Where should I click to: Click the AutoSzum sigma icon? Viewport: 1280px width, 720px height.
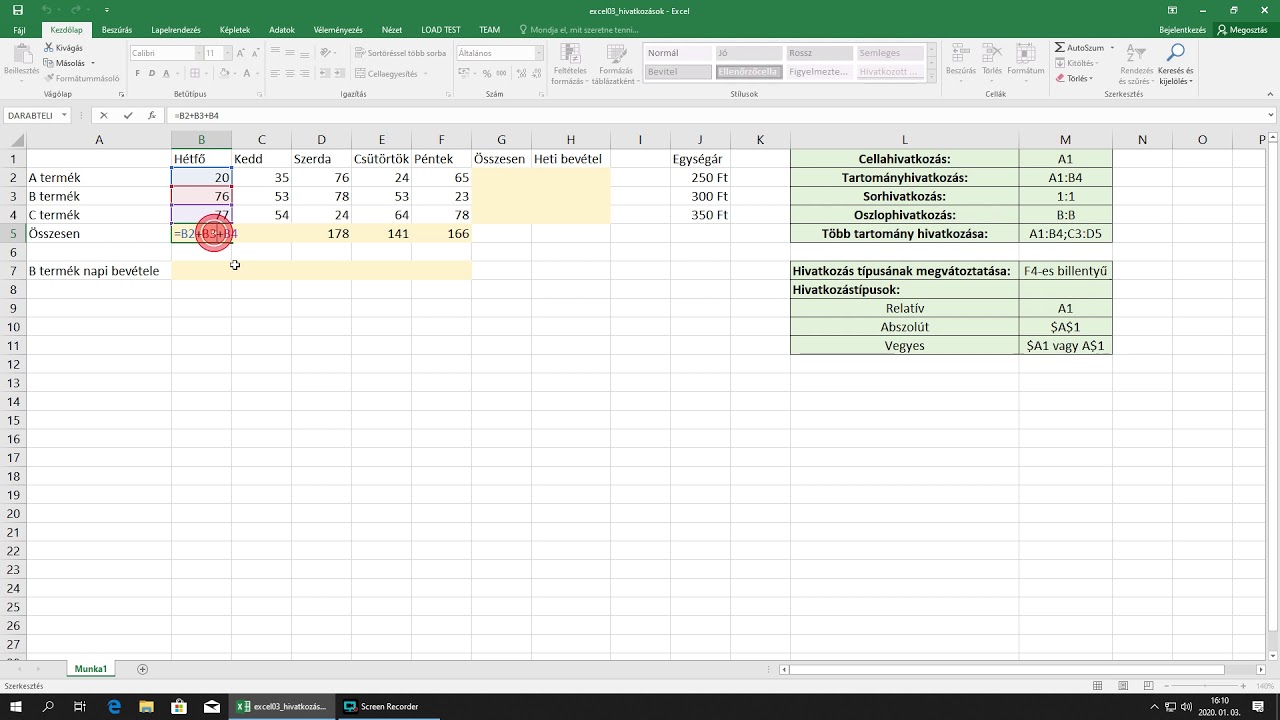tap(1060, 48)
